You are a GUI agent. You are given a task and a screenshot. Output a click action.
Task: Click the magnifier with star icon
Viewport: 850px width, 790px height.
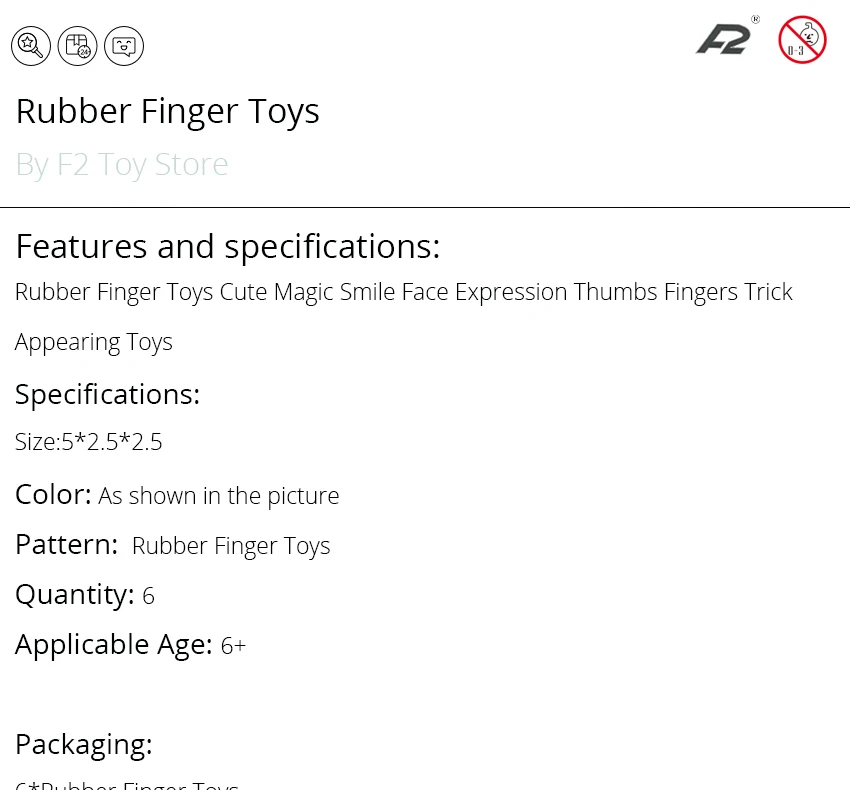pyautogui.click(x=31, y=46)
